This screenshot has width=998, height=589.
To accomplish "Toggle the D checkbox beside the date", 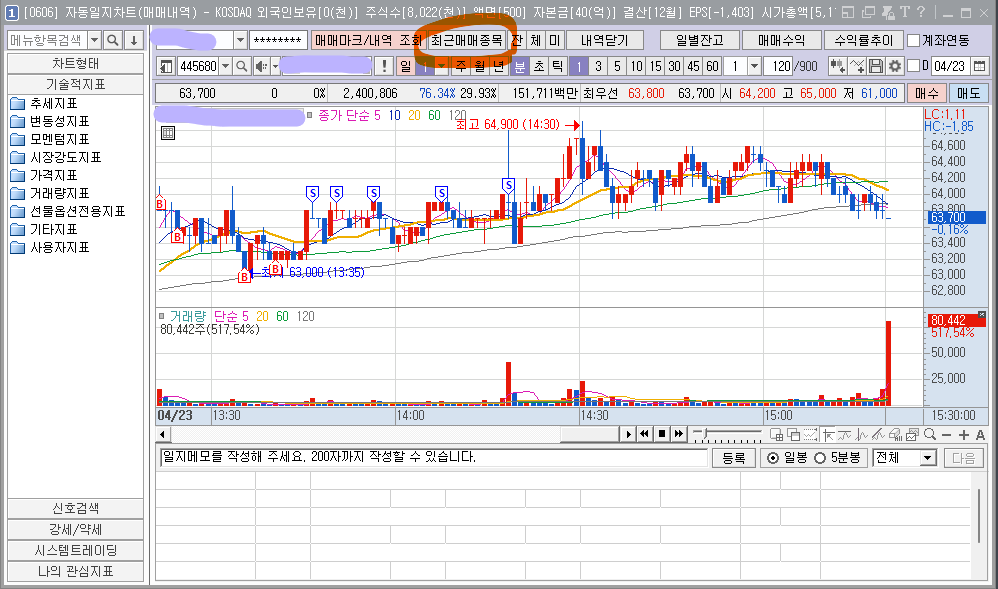I will point(914,66).
